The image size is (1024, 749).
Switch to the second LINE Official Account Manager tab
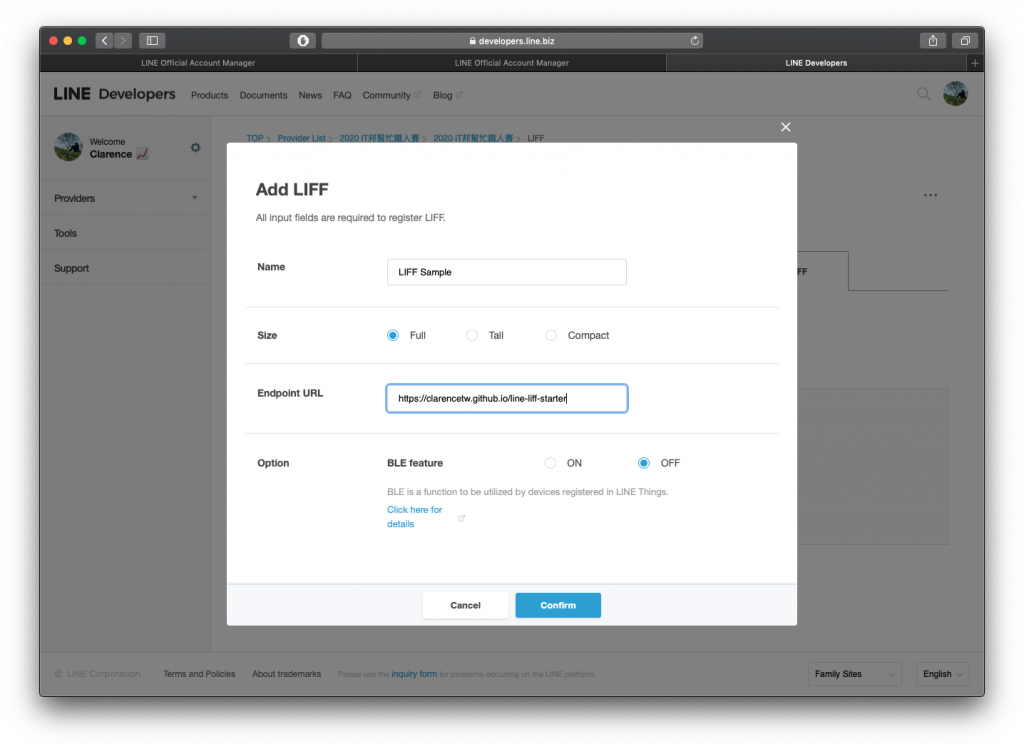(x=511, y=63)
